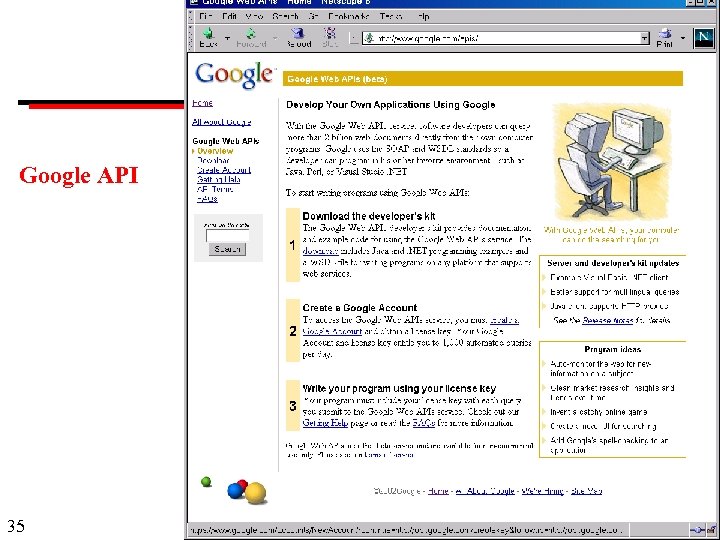Viewport: 720px width, 540px height.
Task: Open the View menu
Action: coord(254,17)
